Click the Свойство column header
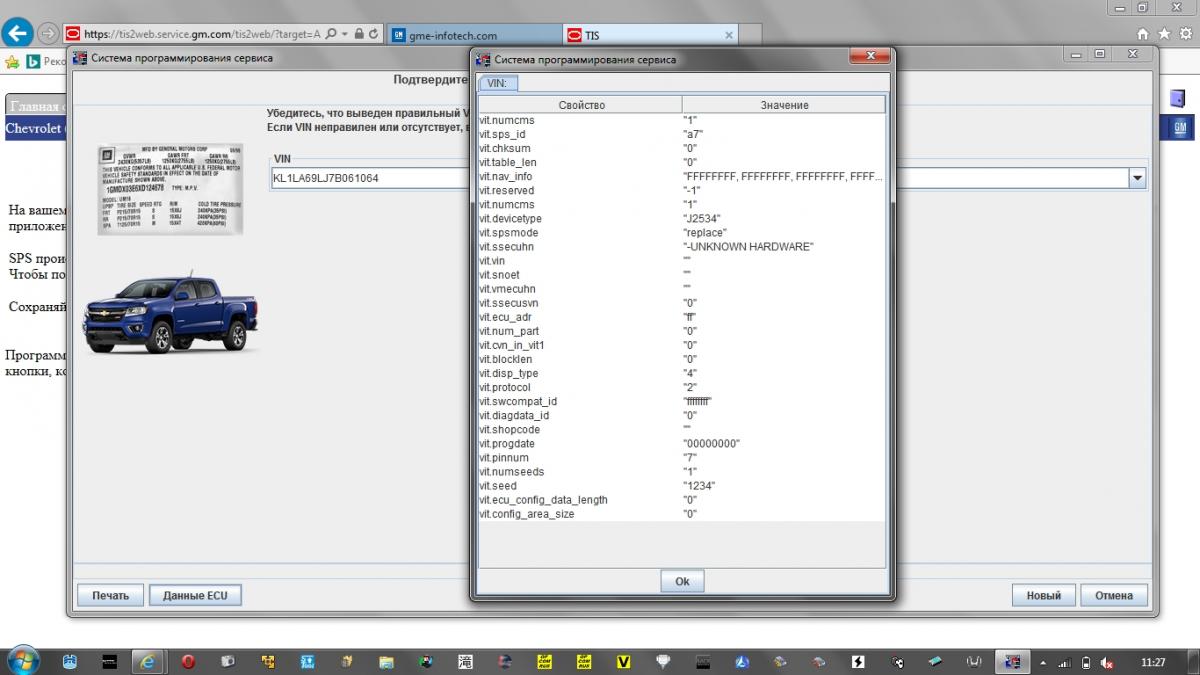 [581, 105]
